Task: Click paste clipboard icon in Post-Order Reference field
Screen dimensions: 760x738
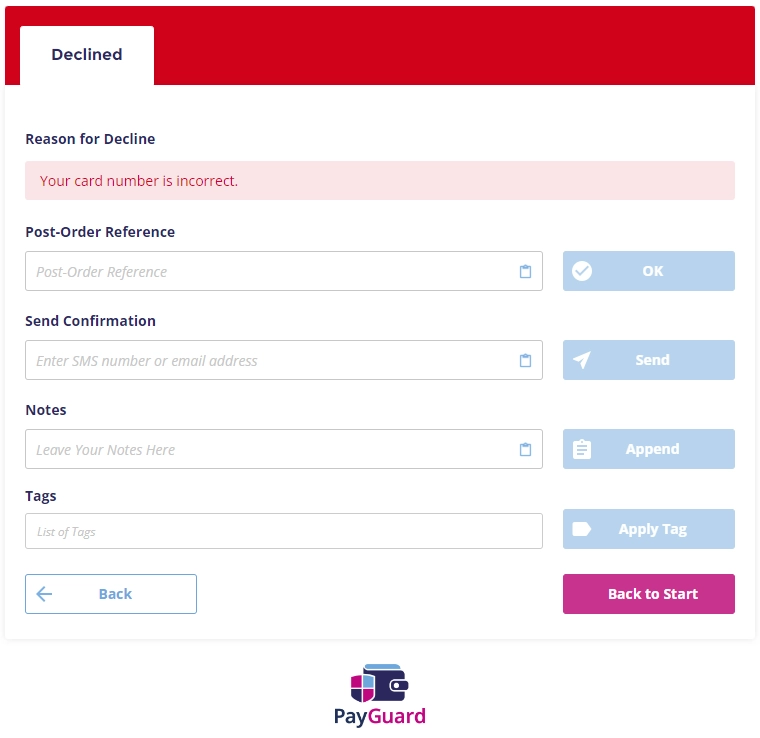Action: click(525, 272)
